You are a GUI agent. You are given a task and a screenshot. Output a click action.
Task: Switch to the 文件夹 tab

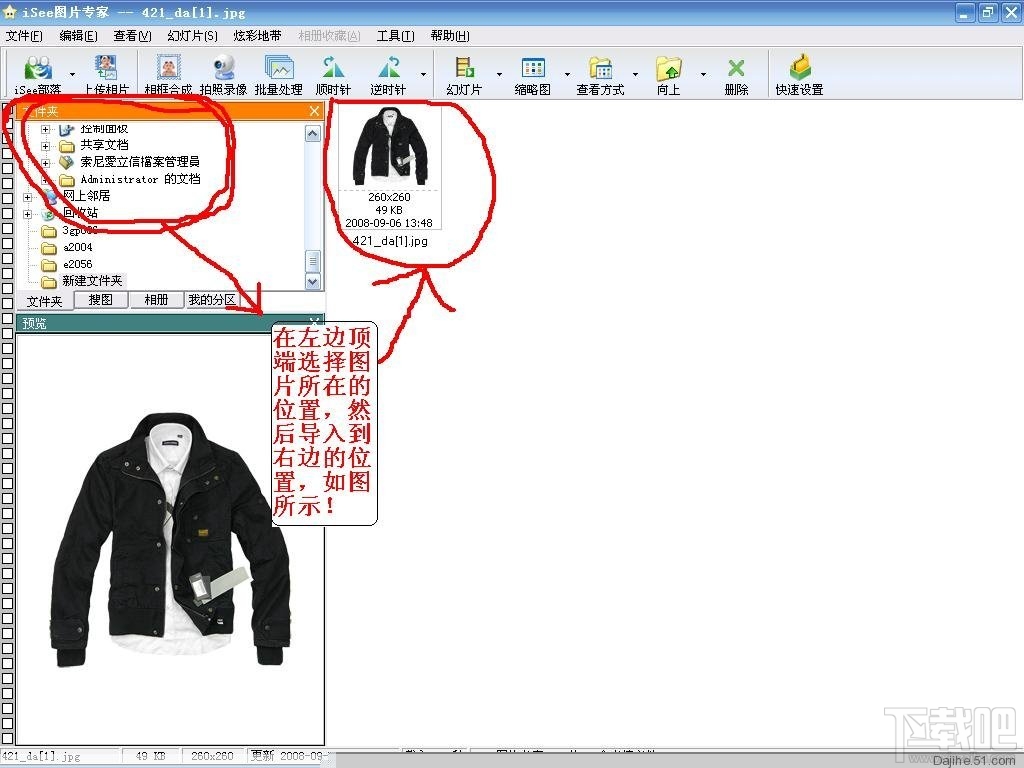click(x=44, y=301)
